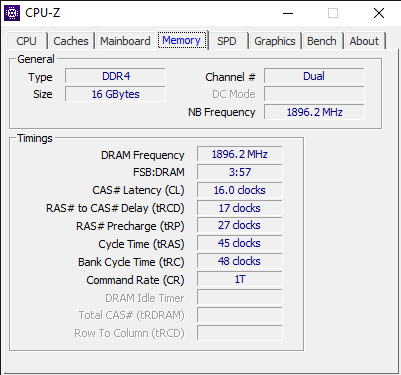This screenshot has width=401, height=375.
Task: Close the CPU-Z window
Action: 379,13
